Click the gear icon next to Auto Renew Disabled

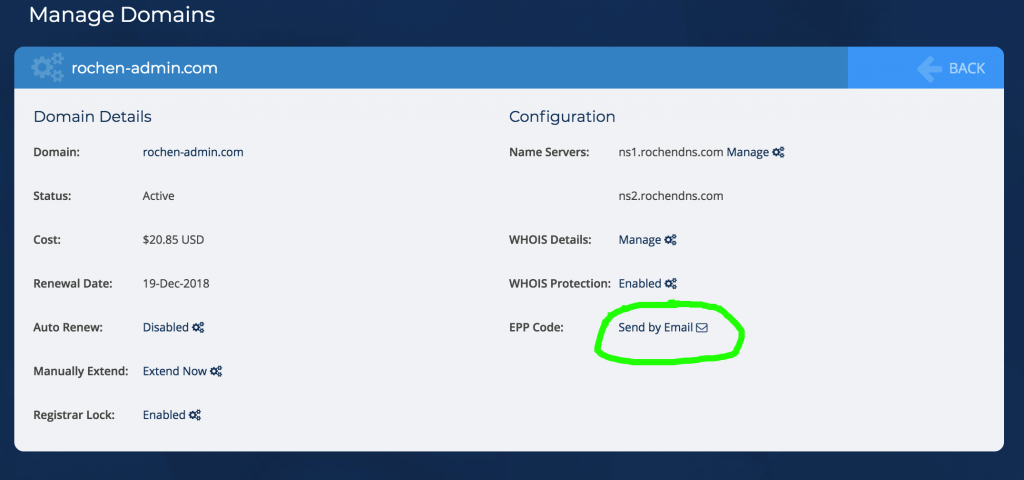pos(198,327)
